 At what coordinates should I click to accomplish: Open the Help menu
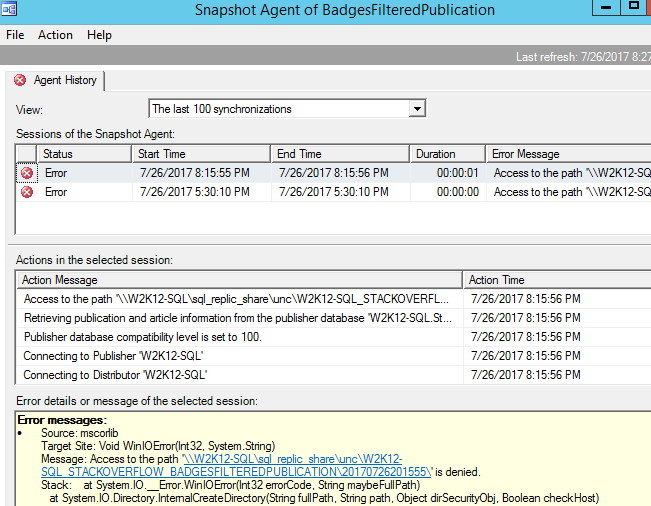(99, 34)
